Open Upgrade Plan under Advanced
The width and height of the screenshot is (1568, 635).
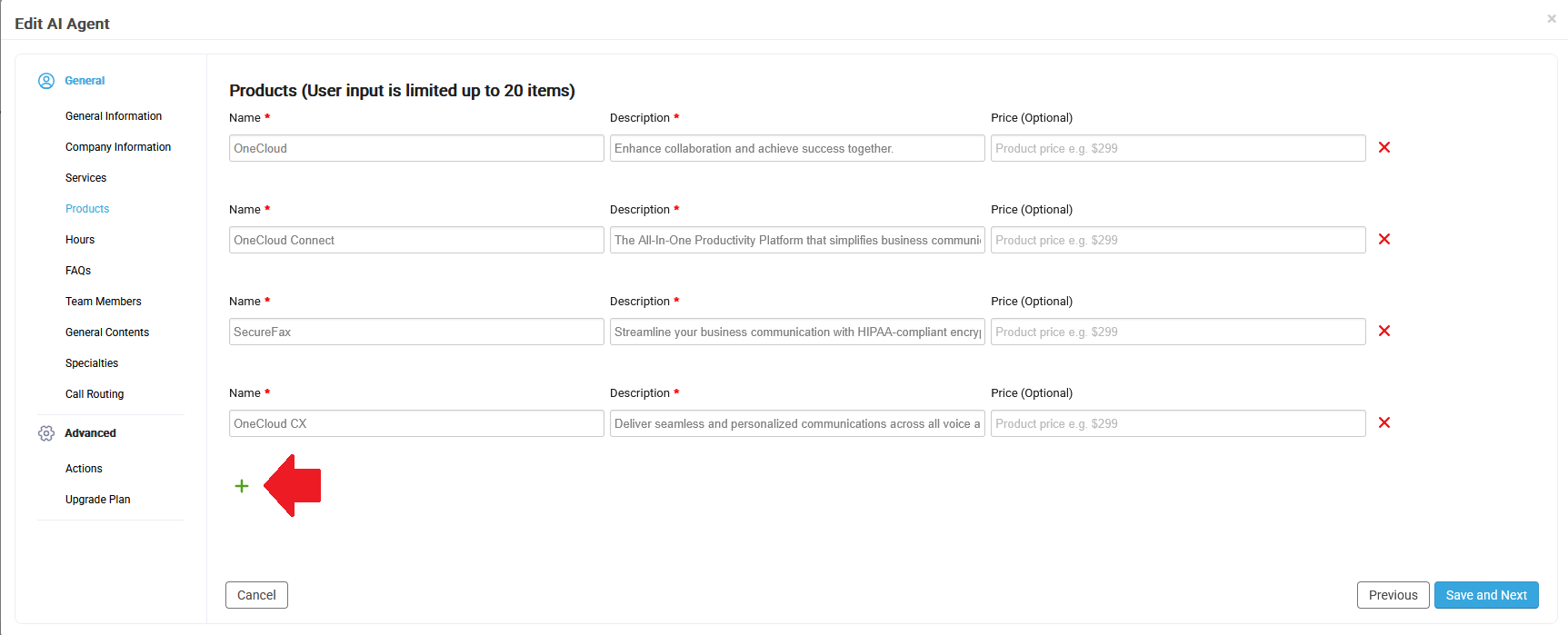pos(98,500)
